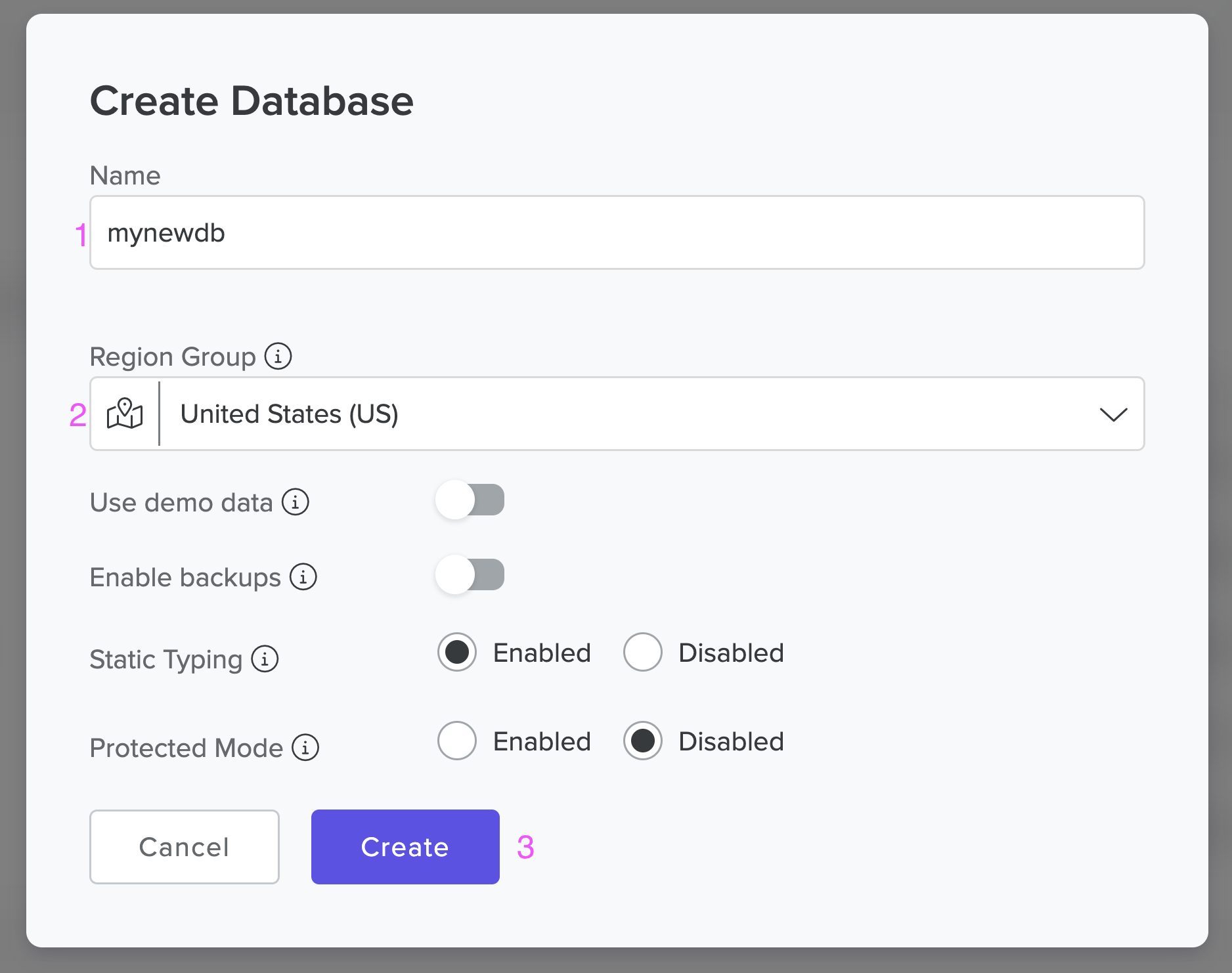The image size is (1232, 973).
Task: Select Disabled for Protected Mode
Action: (x=642, y=741)
